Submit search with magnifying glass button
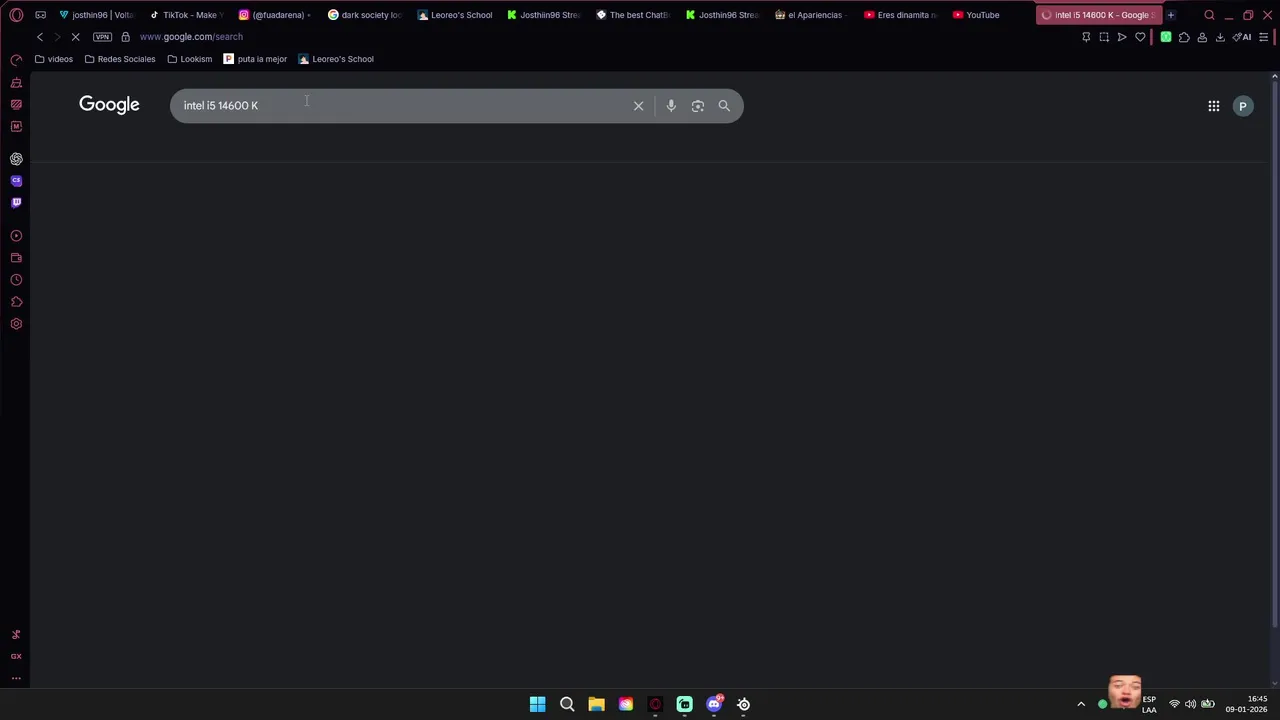Viewport: 1280px width, 720px height. tap(724, 105)
